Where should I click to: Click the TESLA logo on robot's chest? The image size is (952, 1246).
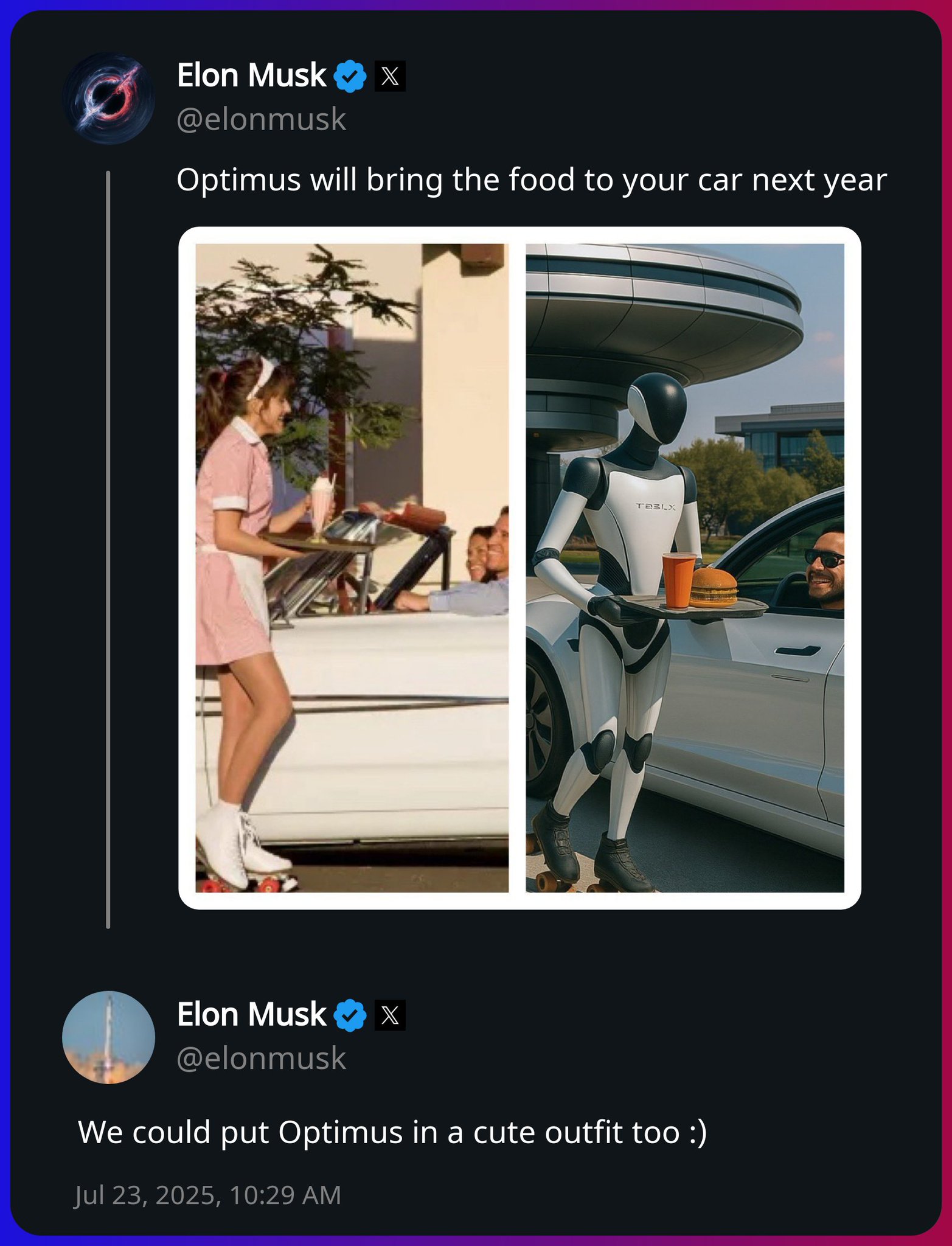[656, 506]
